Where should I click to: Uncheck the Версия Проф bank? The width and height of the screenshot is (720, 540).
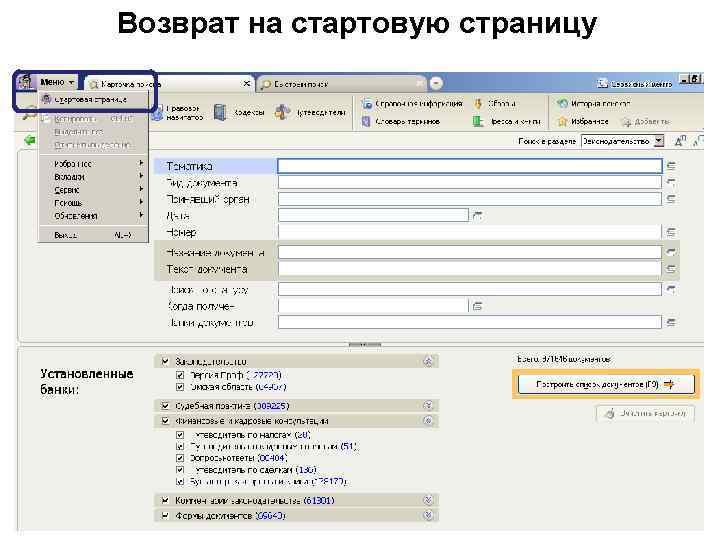[x=180, y=375]
